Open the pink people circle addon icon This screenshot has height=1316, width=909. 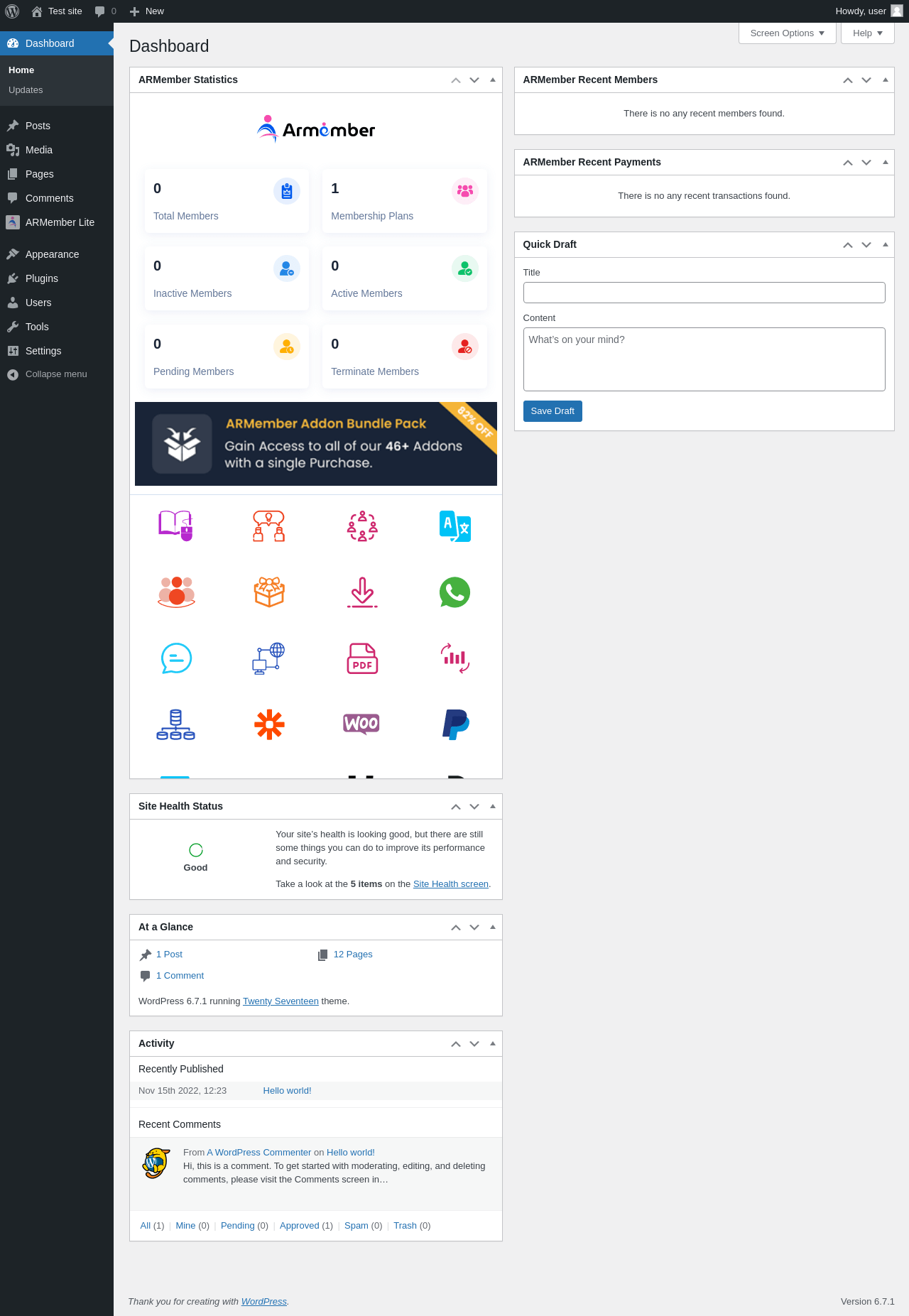coord(362,526)
